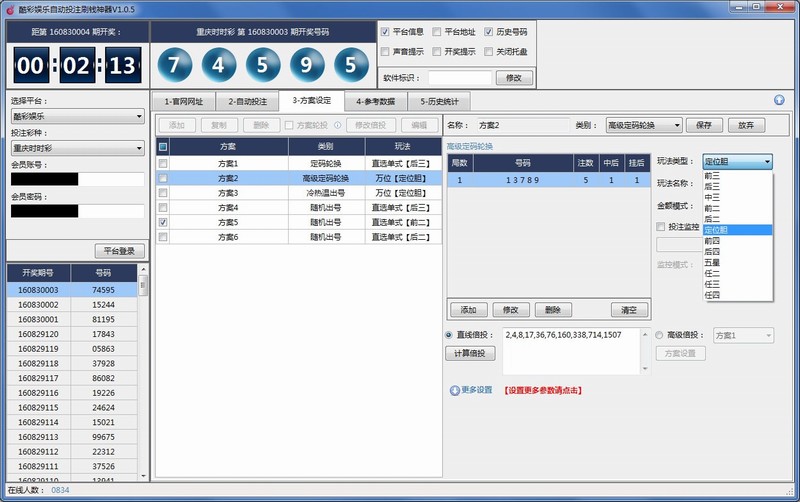Screen dimensions: 800x502
Task: Uncheck the 历史号码 checkbox
Action: click(488, 32)
